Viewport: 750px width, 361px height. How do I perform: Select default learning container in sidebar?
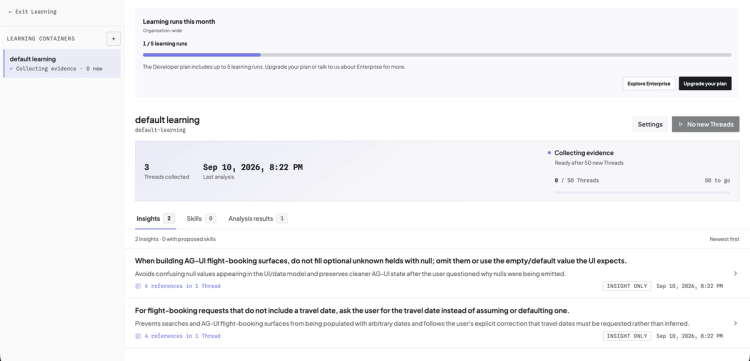pos(62,63)
